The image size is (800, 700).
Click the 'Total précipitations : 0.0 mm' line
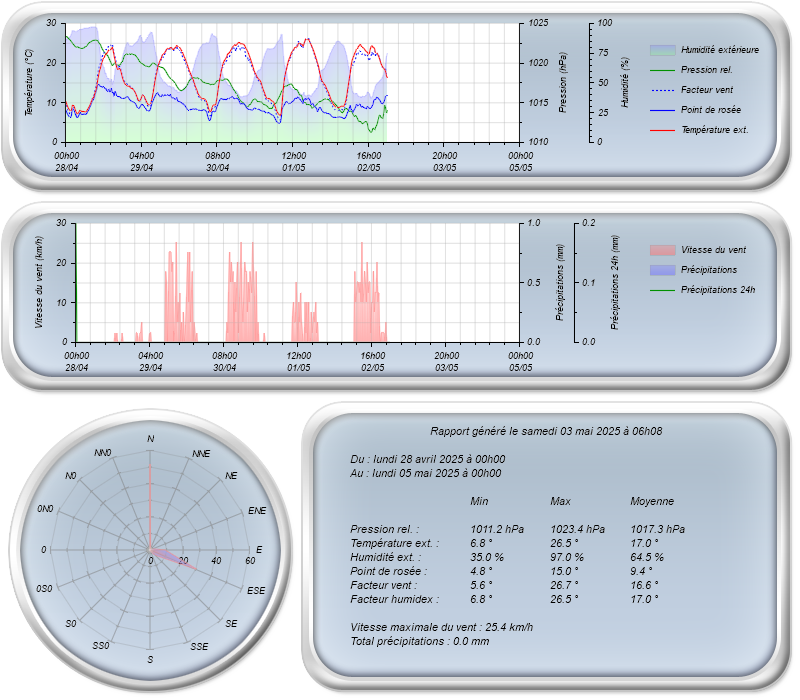[419, 641]
